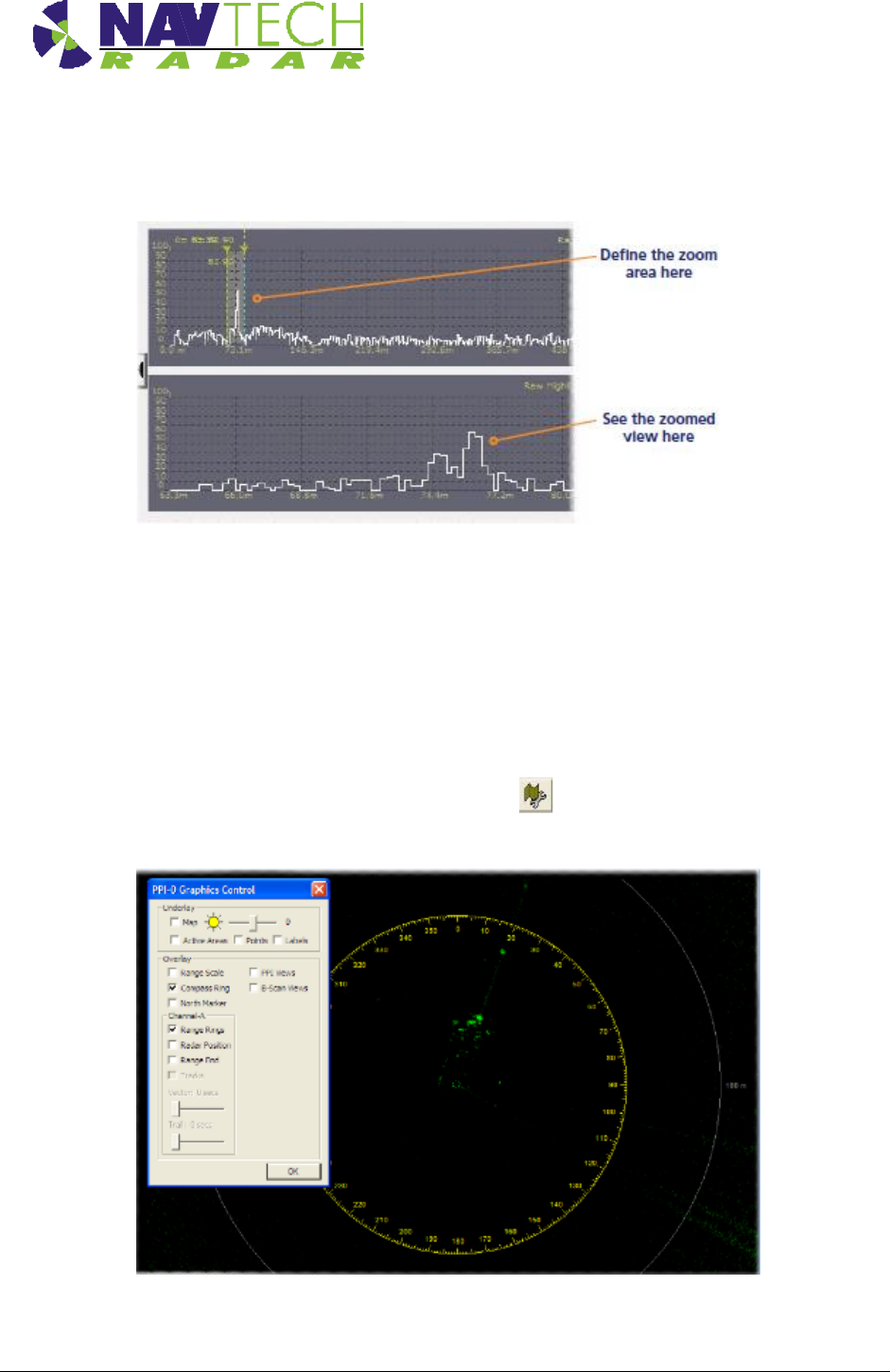Tick the Active Areas checkbox
Screen dimensions: 890x1372
pos(174,940)
